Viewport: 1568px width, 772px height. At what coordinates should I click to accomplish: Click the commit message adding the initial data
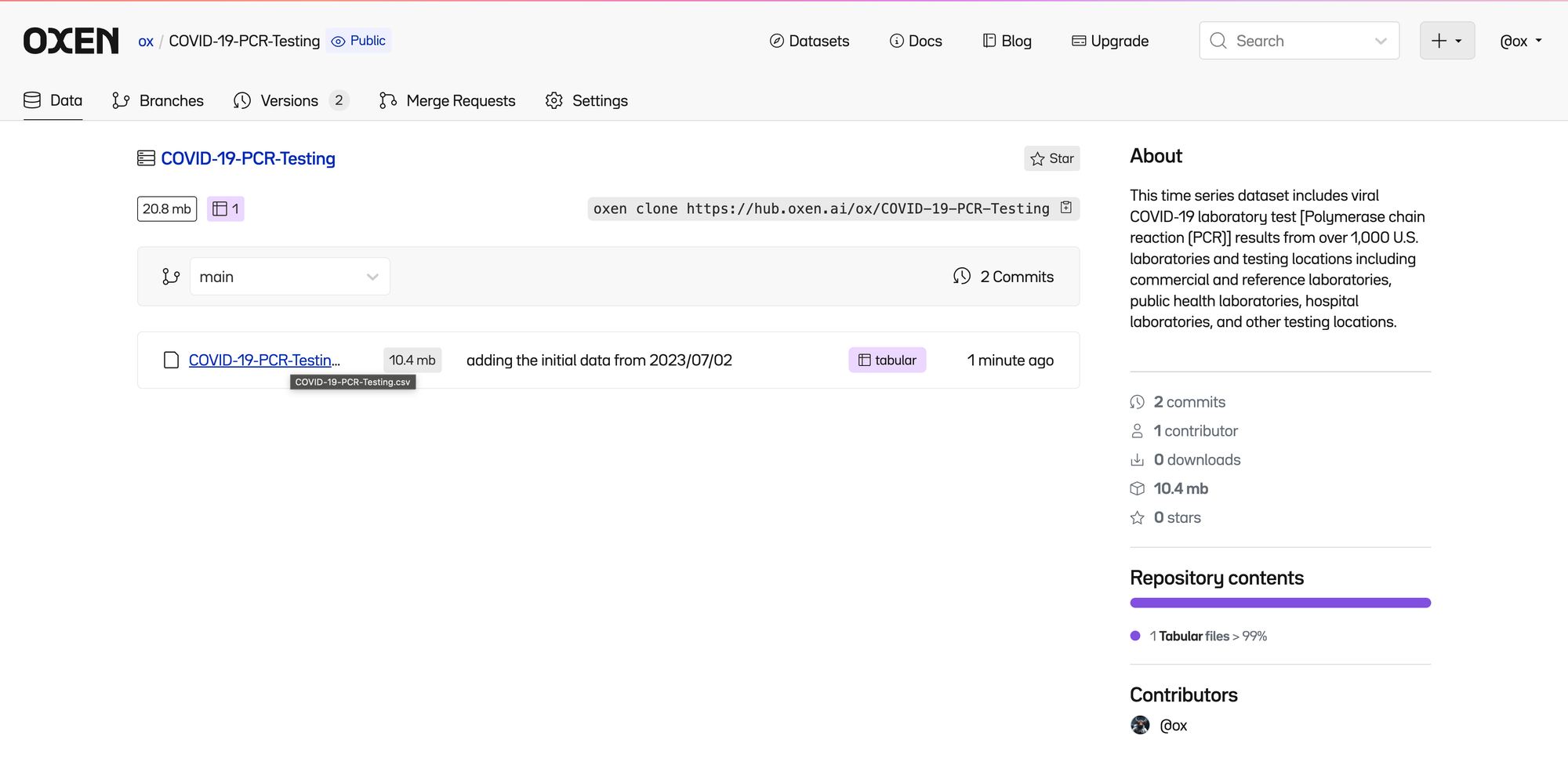pyautogui.click(x=599, y=360)
